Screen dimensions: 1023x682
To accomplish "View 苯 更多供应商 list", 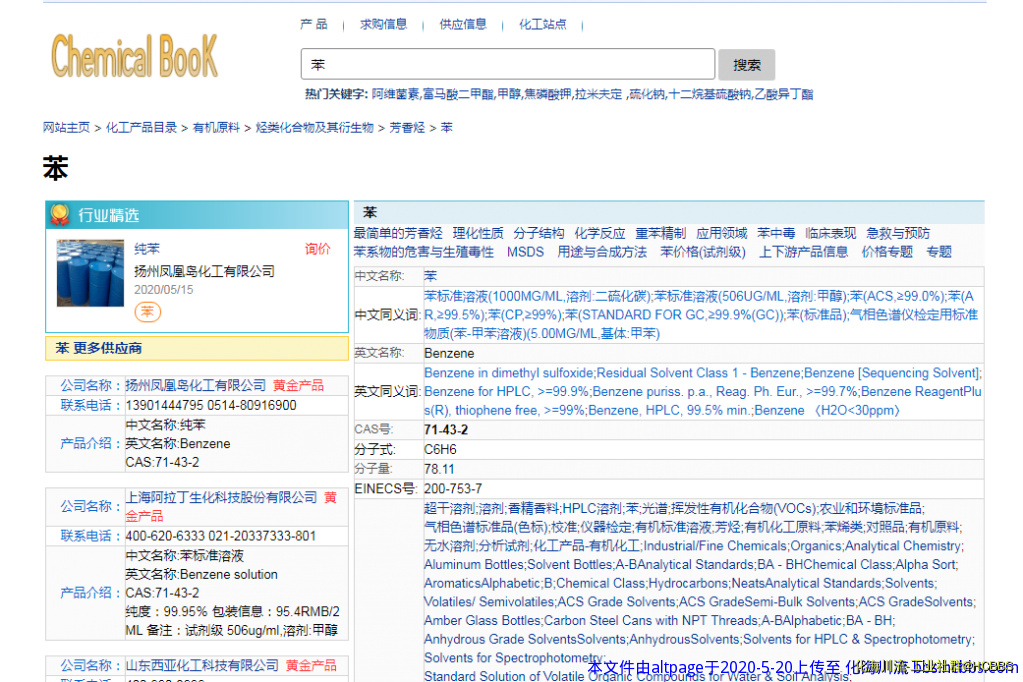I will point(98,348).
